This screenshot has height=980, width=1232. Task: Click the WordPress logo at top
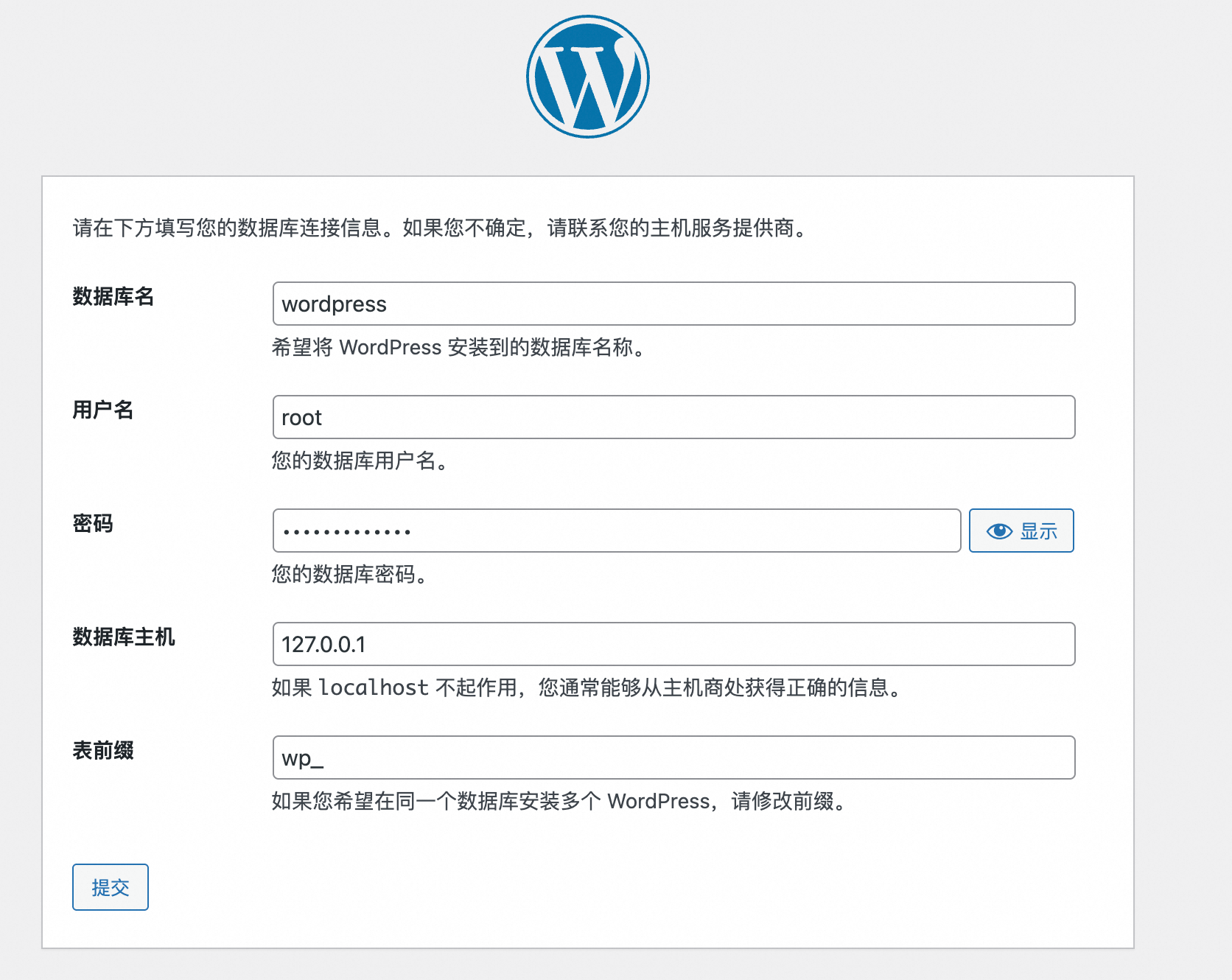[x=588, y=77]
